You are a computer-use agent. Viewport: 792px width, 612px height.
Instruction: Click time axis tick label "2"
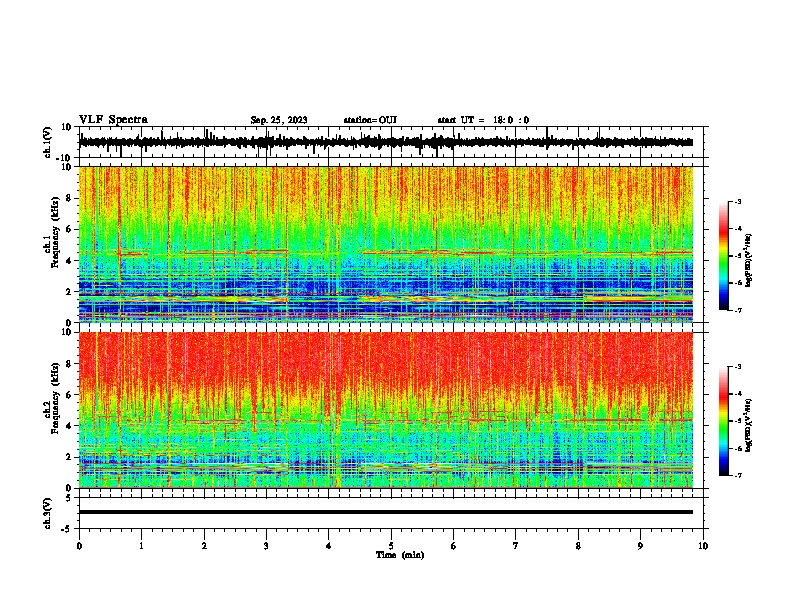pyautogui.click(x=204, y=546)
